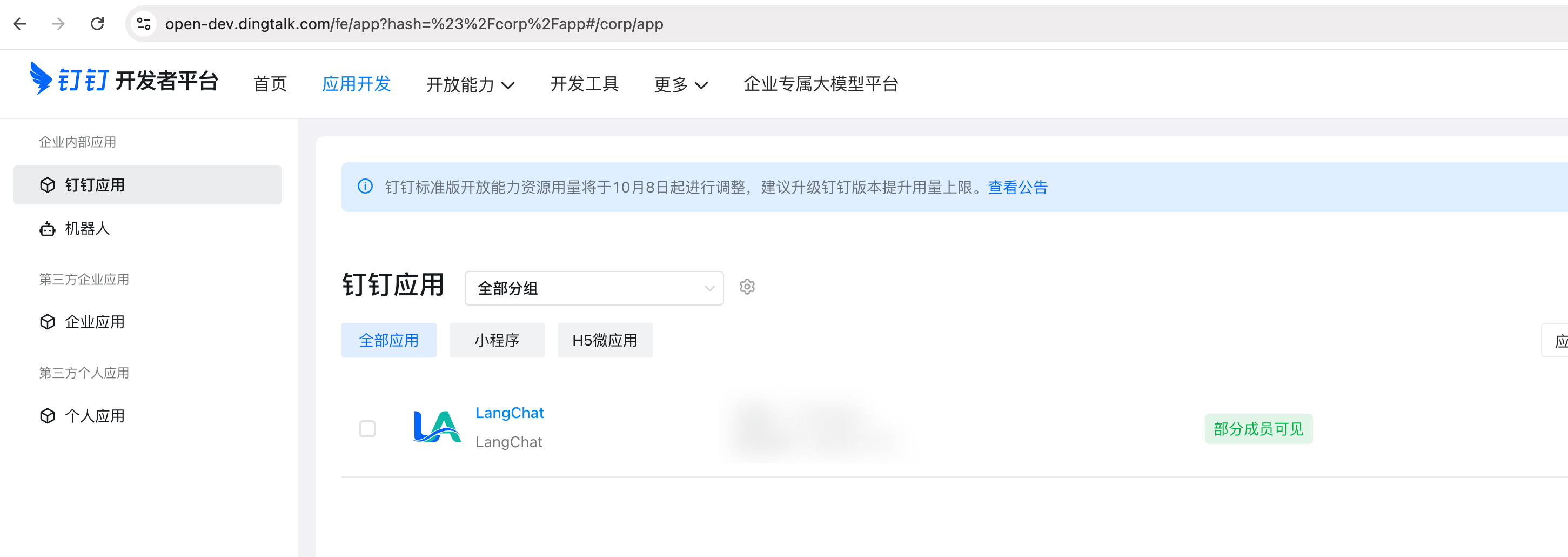Switch to the 小程序 tab
Viewport: 1568px width, 557px height.
pyautogui.click(x=497, y=340)
